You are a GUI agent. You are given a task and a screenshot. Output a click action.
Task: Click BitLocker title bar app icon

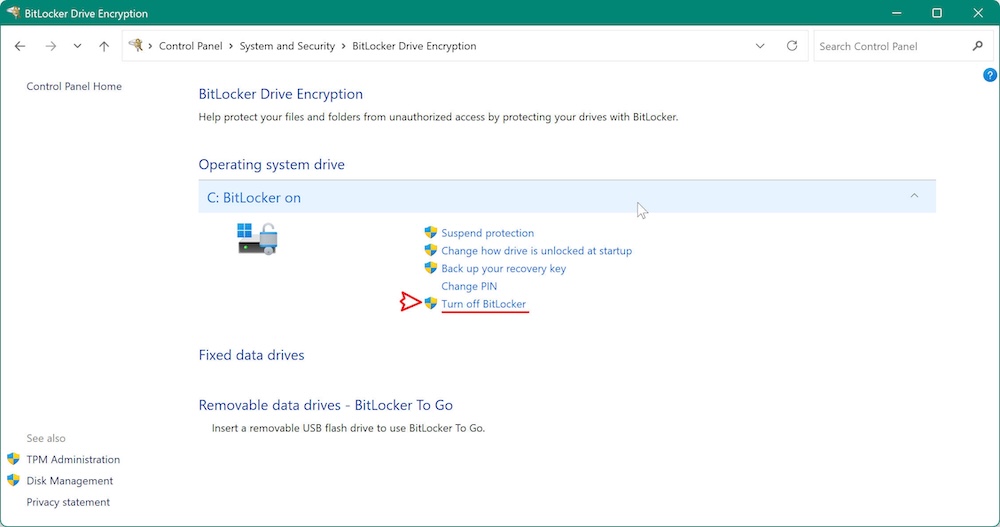point(13,12)
